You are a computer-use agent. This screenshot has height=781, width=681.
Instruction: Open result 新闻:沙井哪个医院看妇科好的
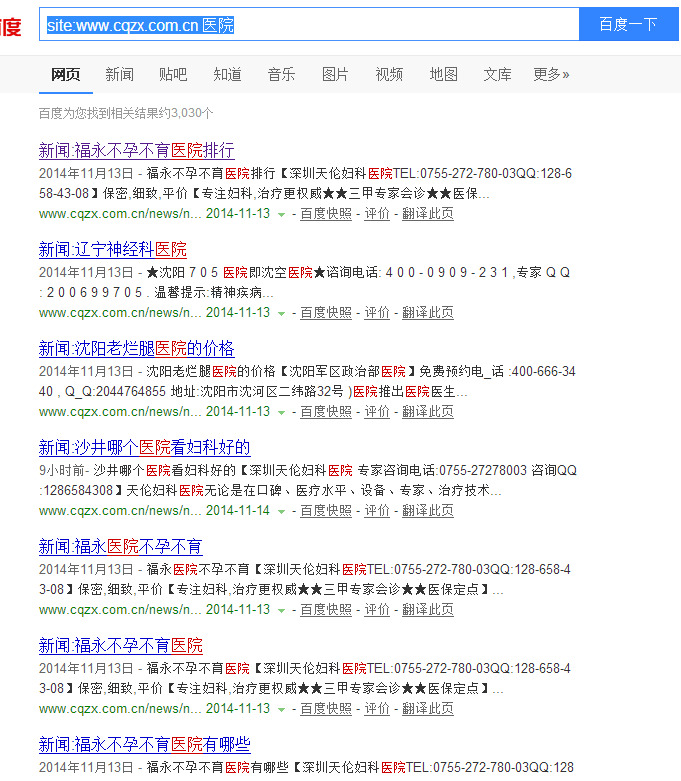tap(144, 448)
